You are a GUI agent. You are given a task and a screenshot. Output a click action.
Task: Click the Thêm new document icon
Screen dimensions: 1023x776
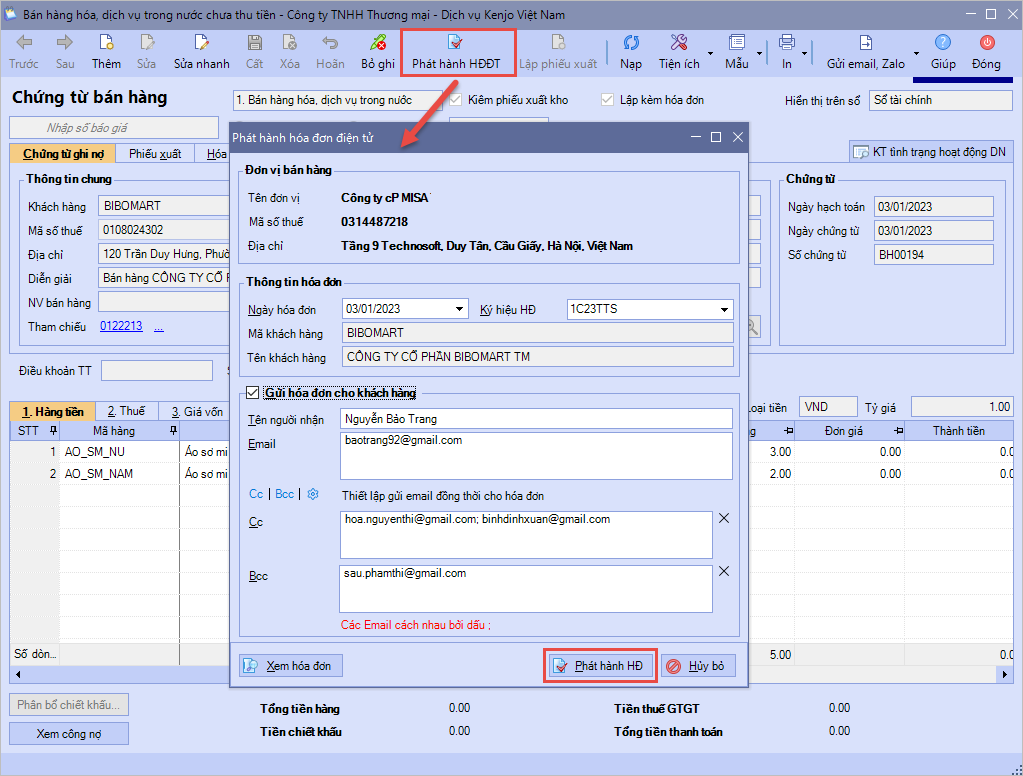106,43
